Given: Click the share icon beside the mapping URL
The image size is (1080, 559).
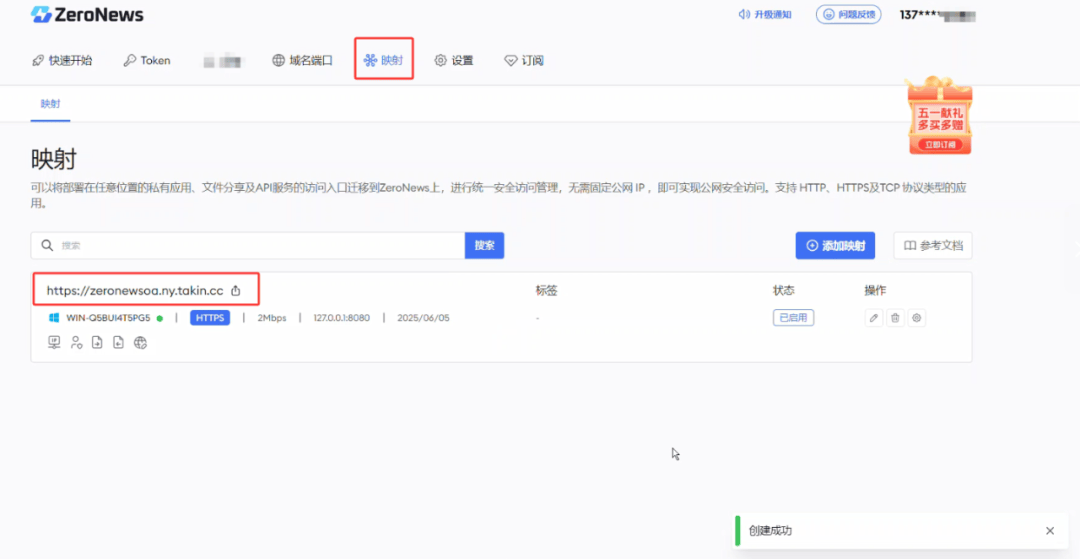Looking at the screenshot, I should tap(236, 291).
